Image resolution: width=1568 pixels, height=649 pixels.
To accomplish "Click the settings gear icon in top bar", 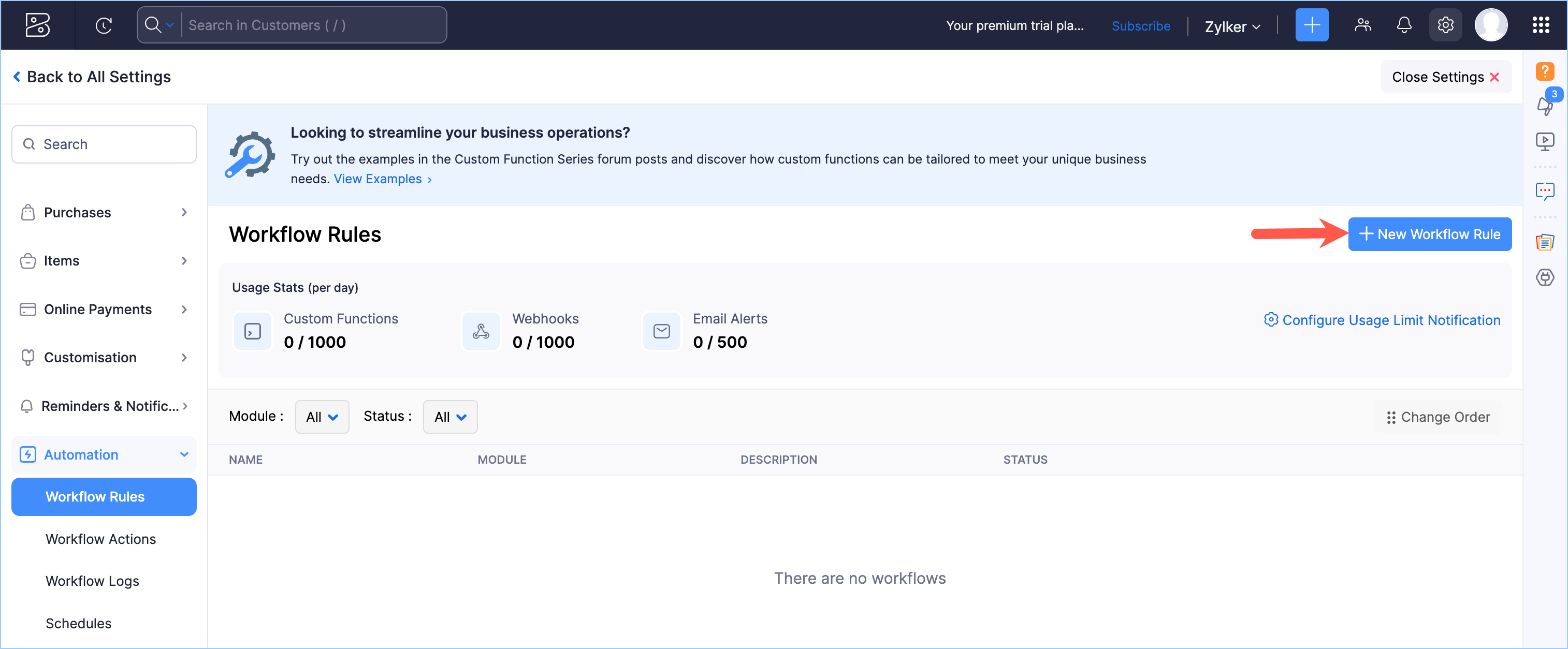I will click(x=1445, y=25).
